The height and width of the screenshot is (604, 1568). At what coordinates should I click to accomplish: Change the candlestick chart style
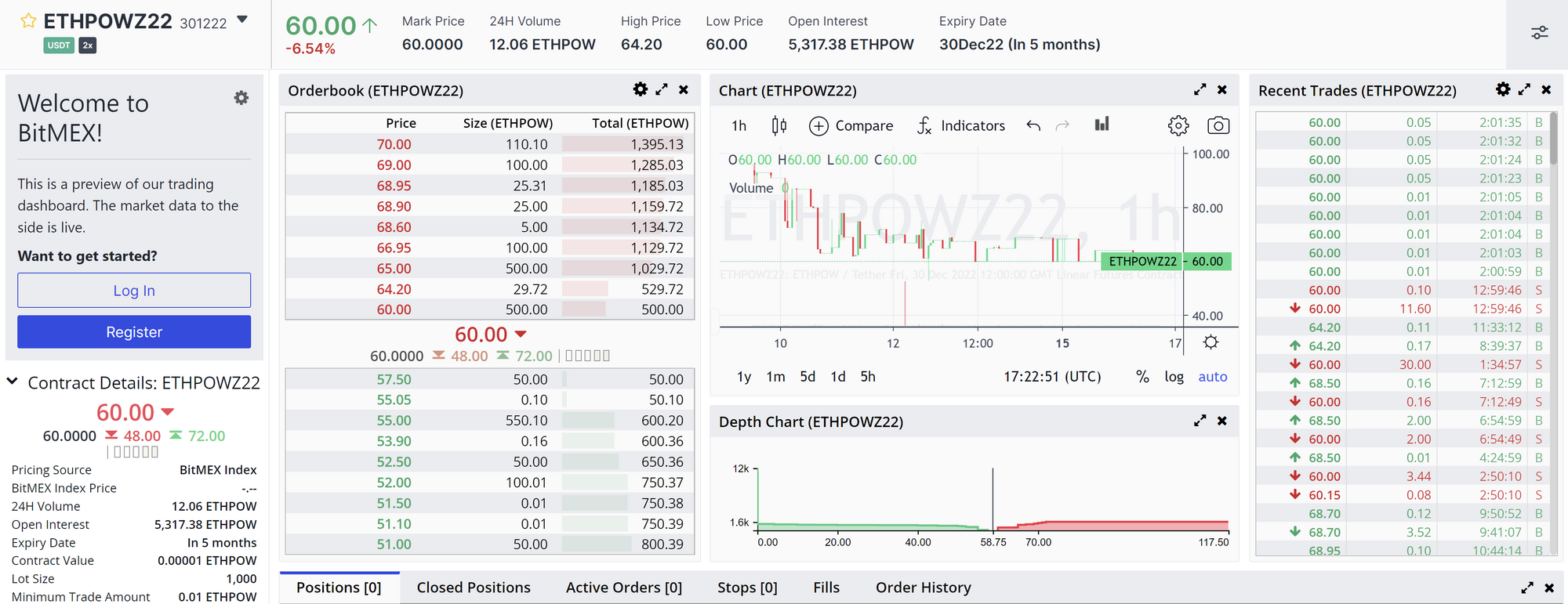coord(779,125)
